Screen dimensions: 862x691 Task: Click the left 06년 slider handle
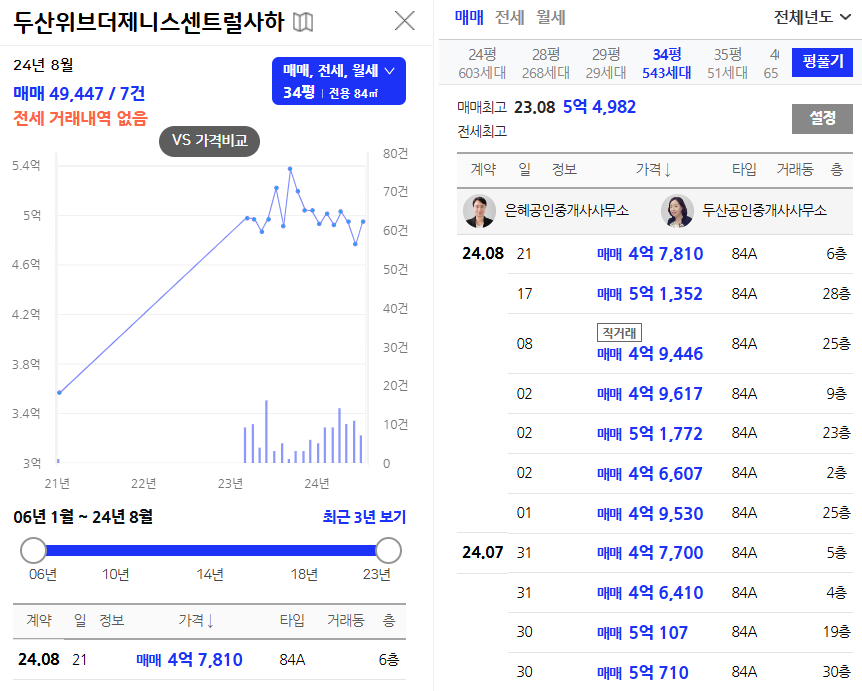click(33, 551)
